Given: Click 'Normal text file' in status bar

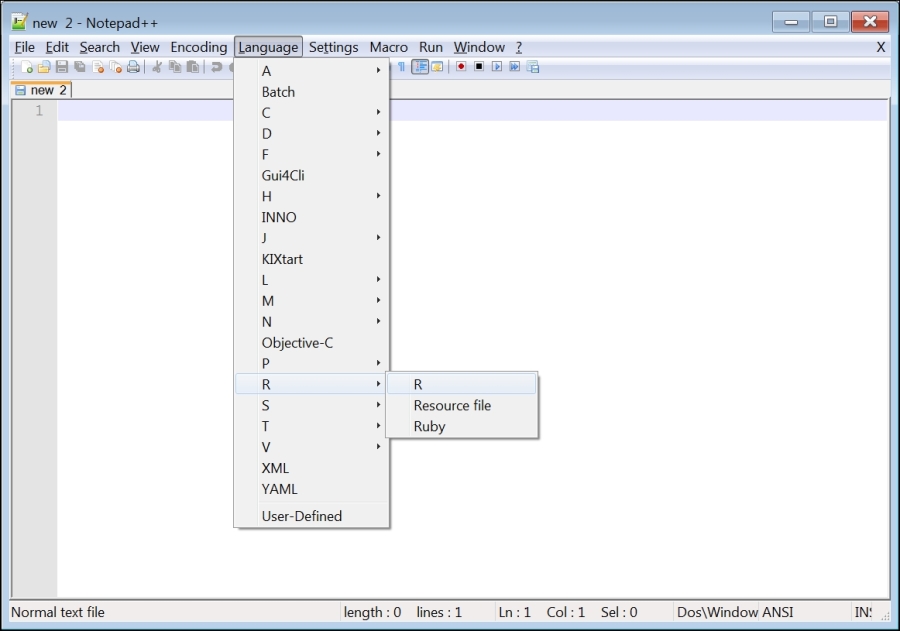Looking at the screenshot, I should 58,612.
